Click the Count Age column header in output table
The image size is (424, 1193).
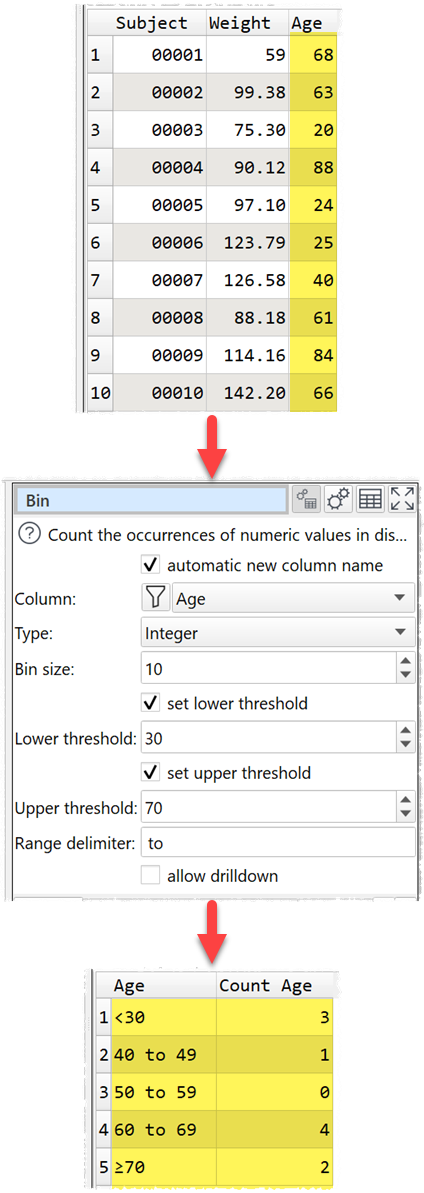(x=274, y=986)
